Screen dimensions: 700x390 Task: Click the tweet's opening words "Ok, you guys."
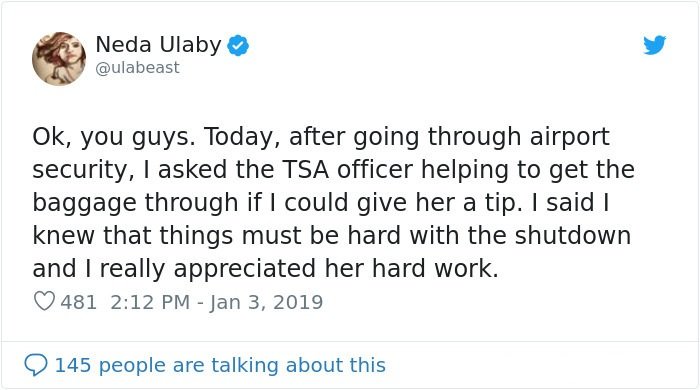114,138
